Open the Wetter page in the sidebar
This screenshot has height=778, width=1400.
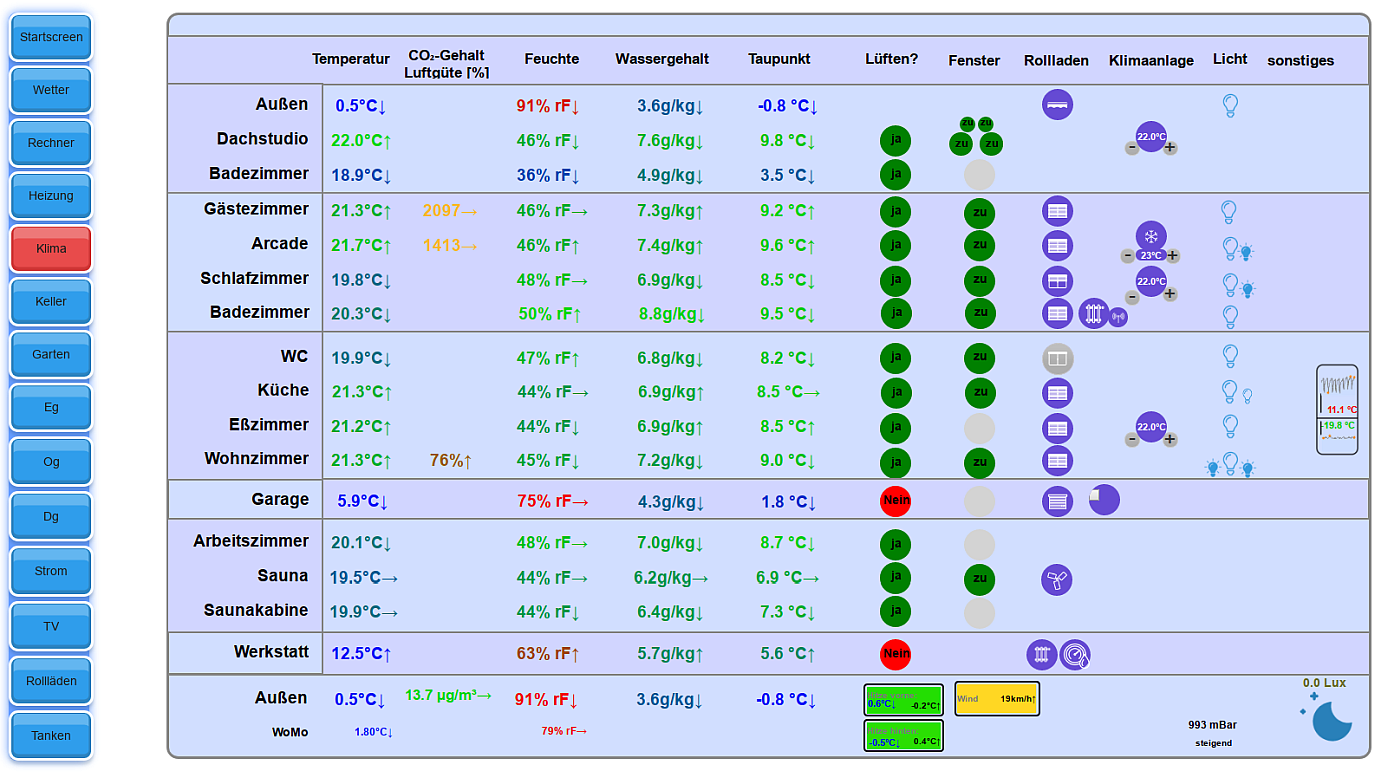(x=51, y=90)
